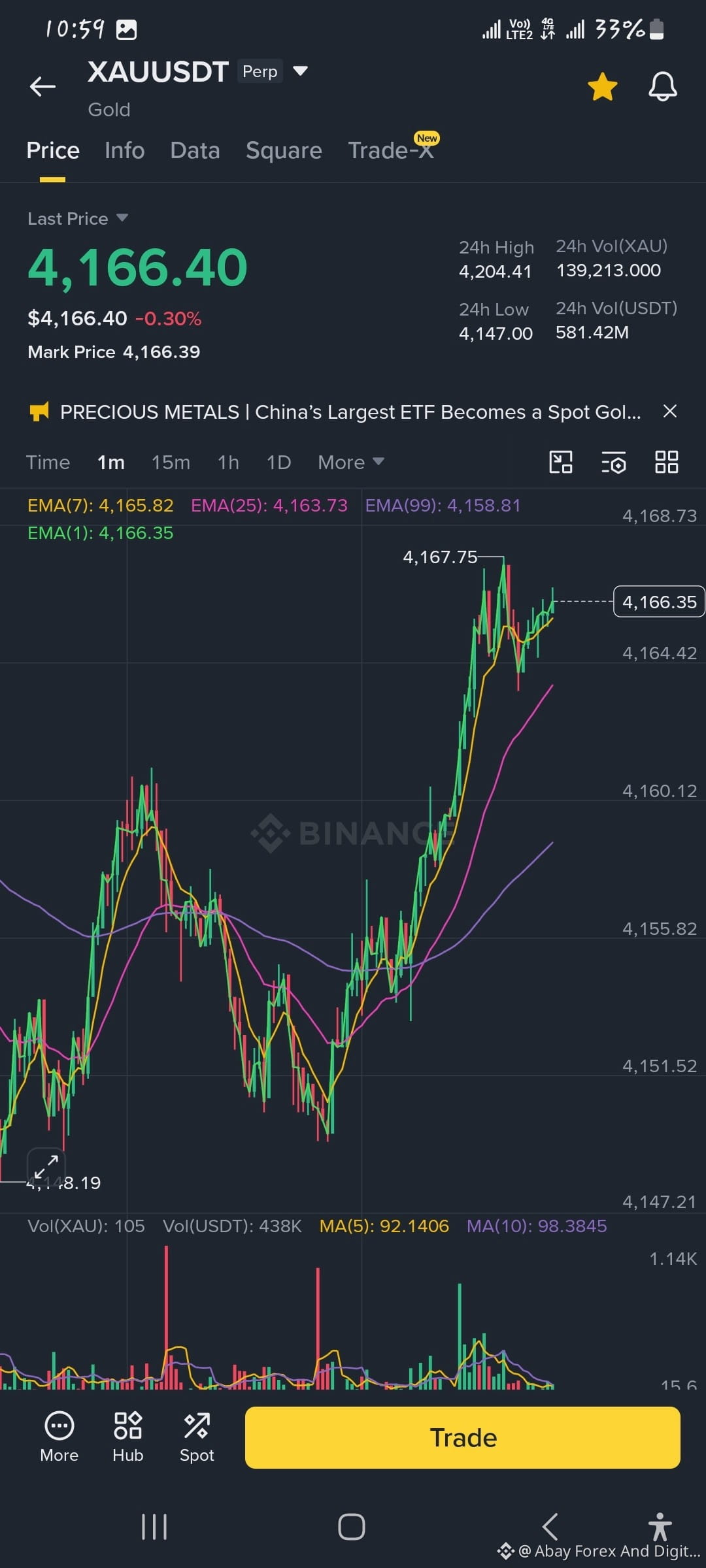
Task: Open the Data tab
Action: (x=195, y=150)
